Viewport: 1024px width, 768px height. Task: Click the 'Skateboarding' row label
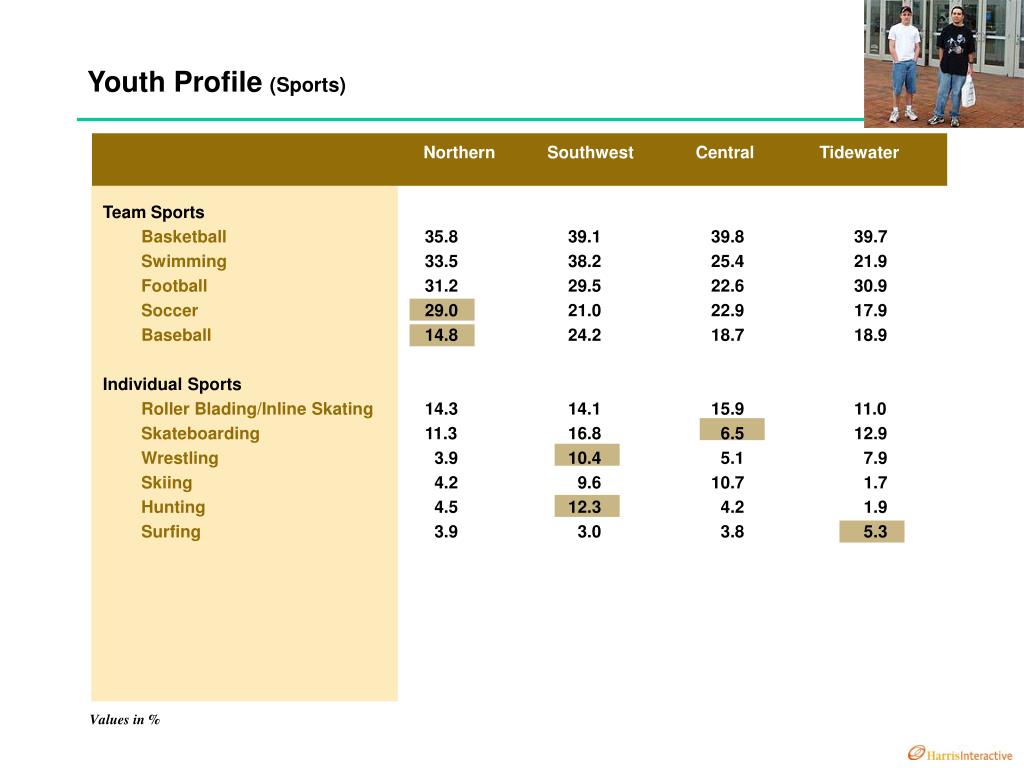point(200,434)
